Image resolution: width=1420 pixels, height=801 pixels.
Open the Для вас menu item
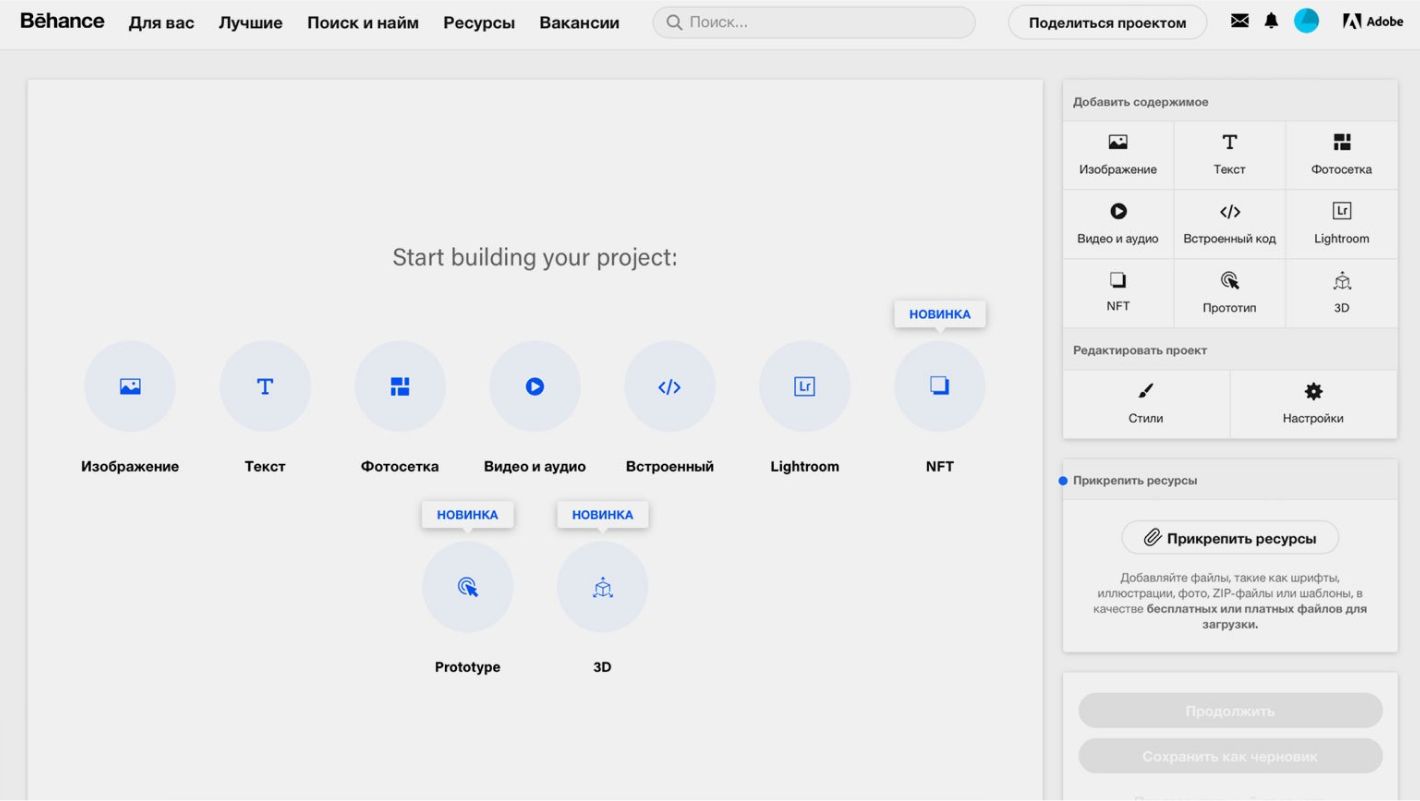click(x=161, y=22)
